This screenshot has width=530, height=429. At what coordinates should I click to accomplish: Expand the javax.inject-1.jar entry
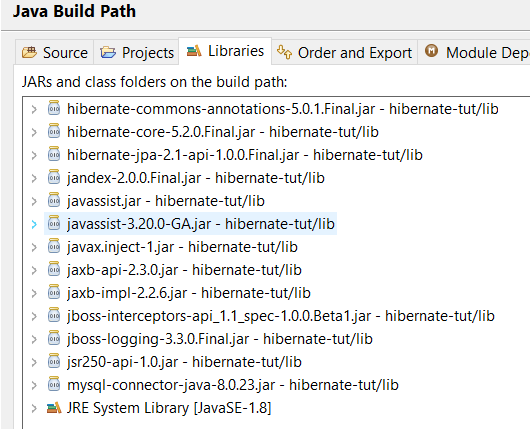point(34,247)
